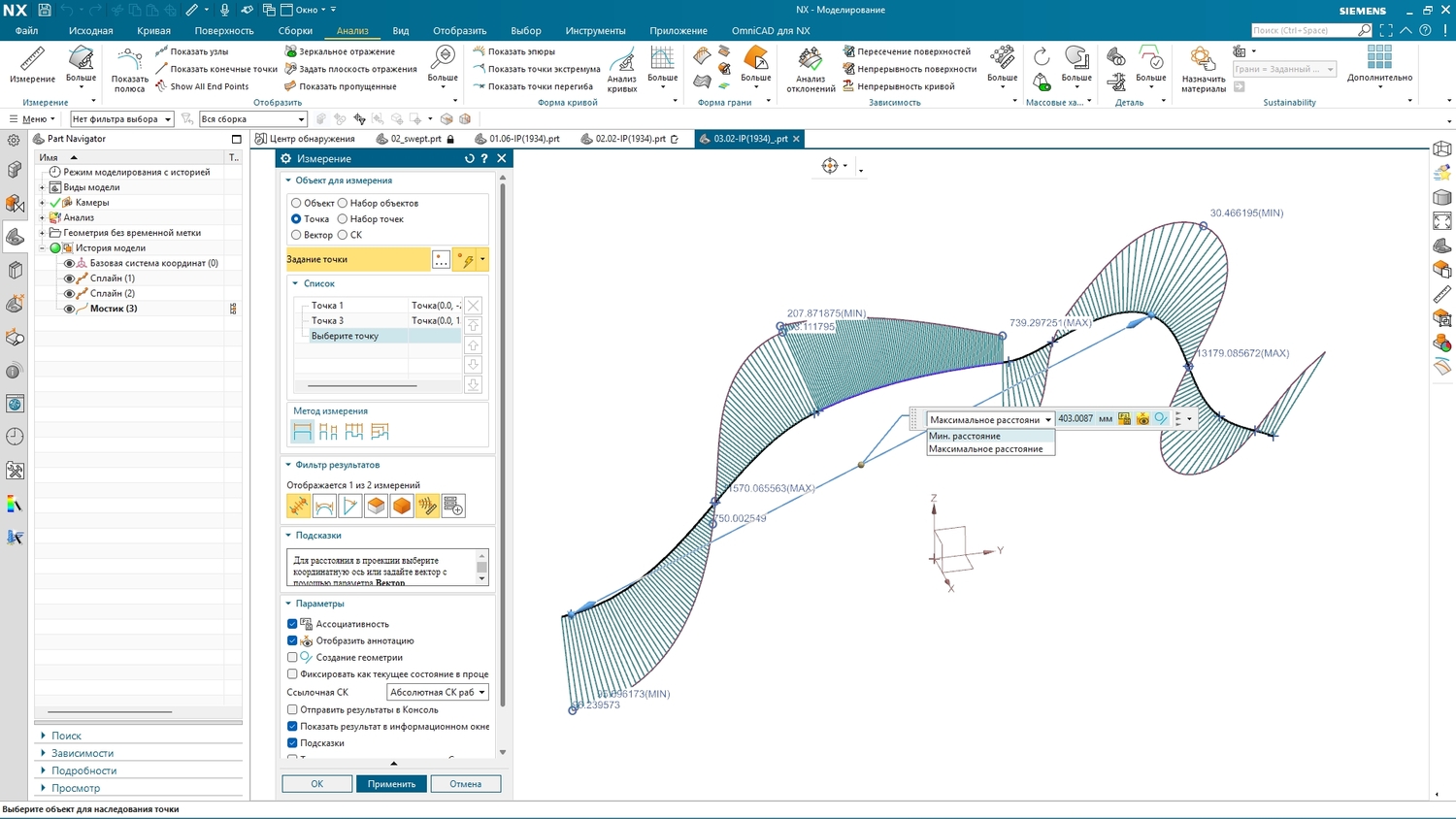Choose Мин. расстояние from the dropdown list
Image resolution: width=1456 pixels, height=819 pixels.
(964, 436)
